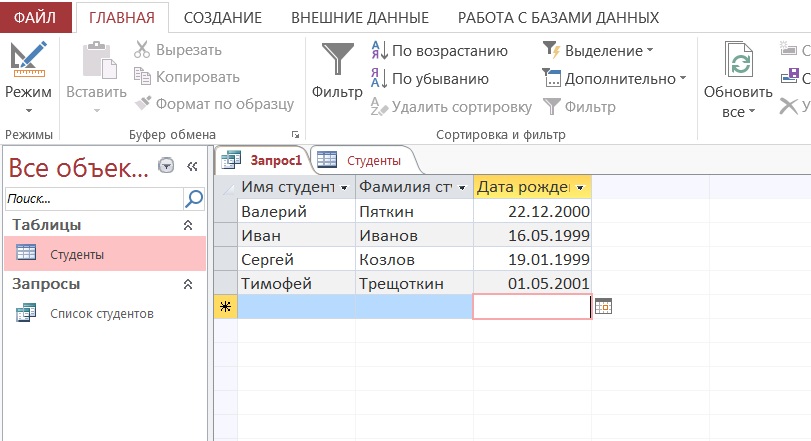Click cell Сергей
This screenshot has height=441, width=811.
296,259
